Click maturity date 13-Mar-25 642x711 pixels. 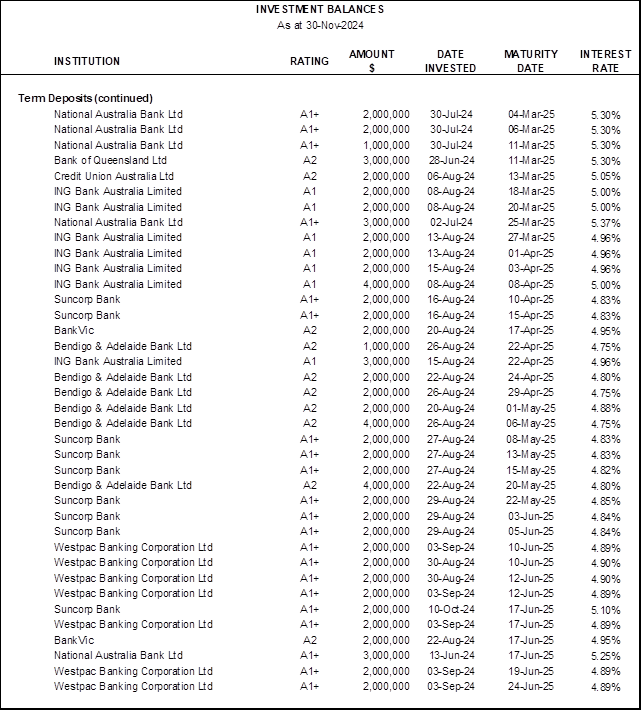point(531,176)
